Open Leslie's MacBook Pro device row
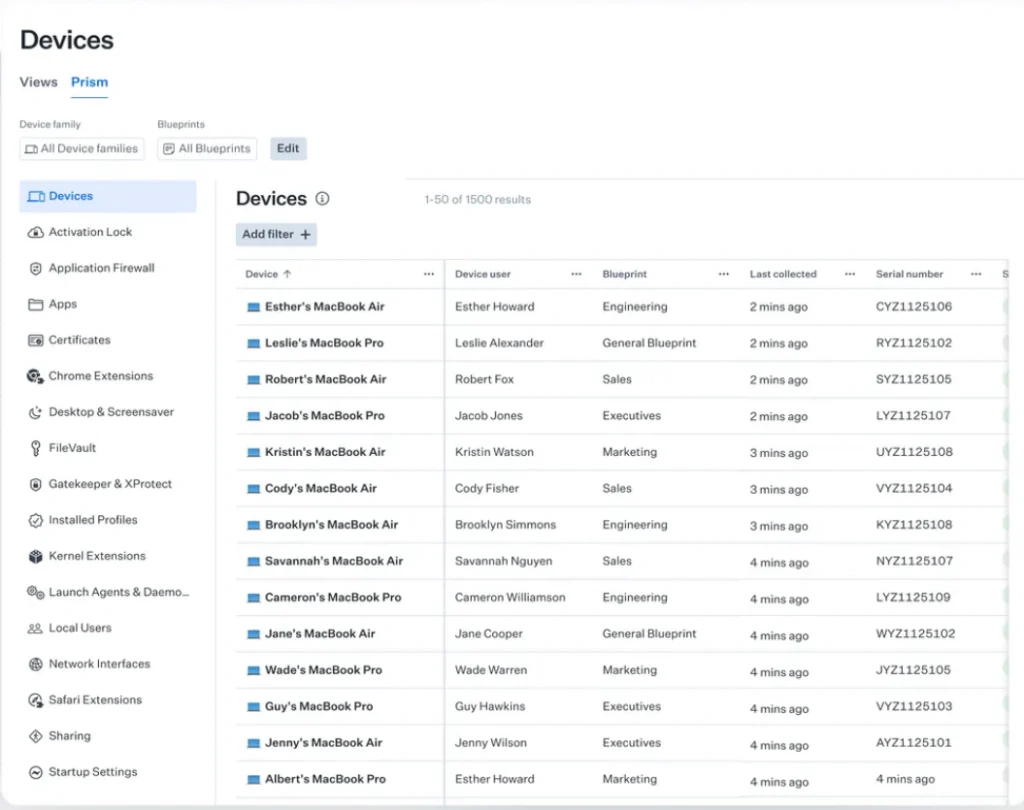 [x=324, y=343]
